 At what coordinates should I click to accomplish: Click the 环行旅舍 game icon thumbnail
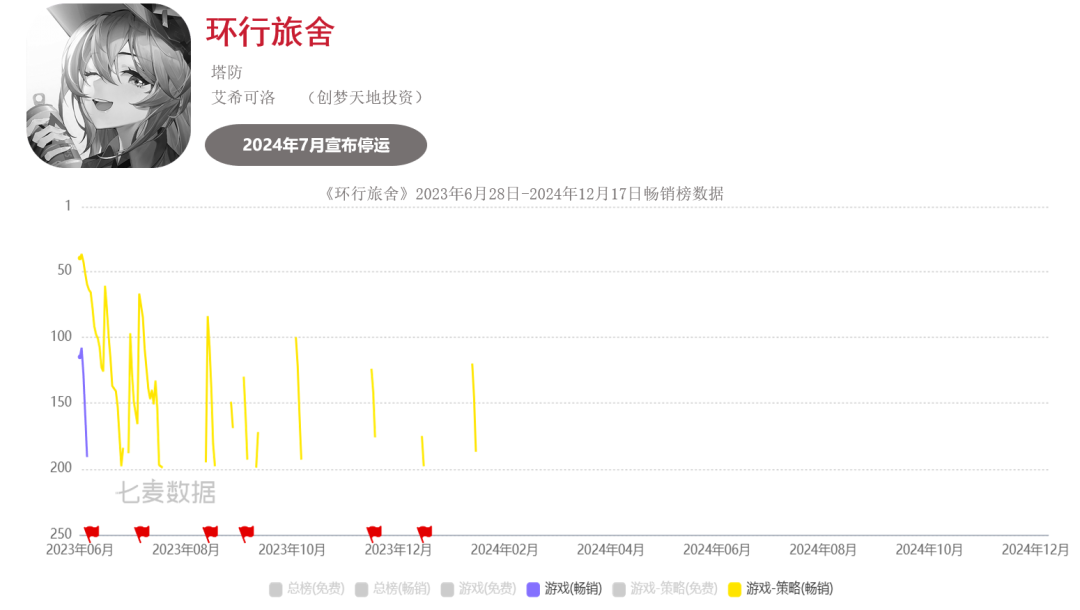pos(109,85)
